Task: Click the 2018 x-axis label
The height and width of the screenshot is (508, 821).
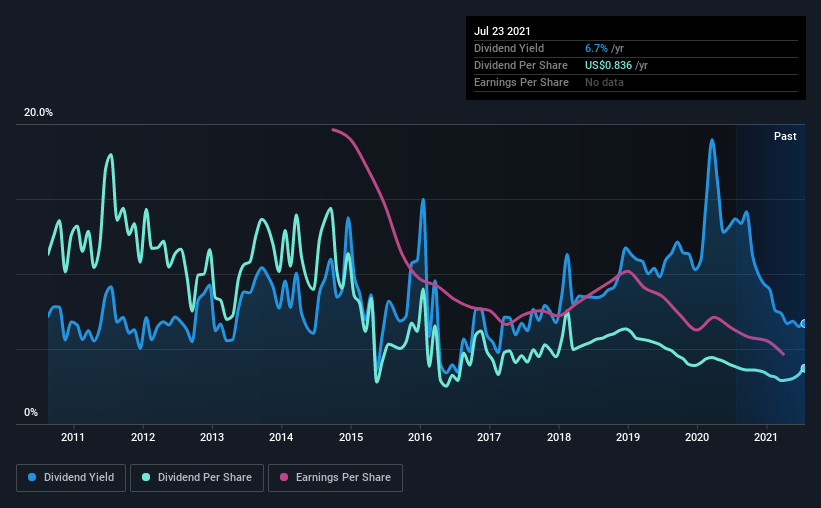Action: tap(559, 437)
